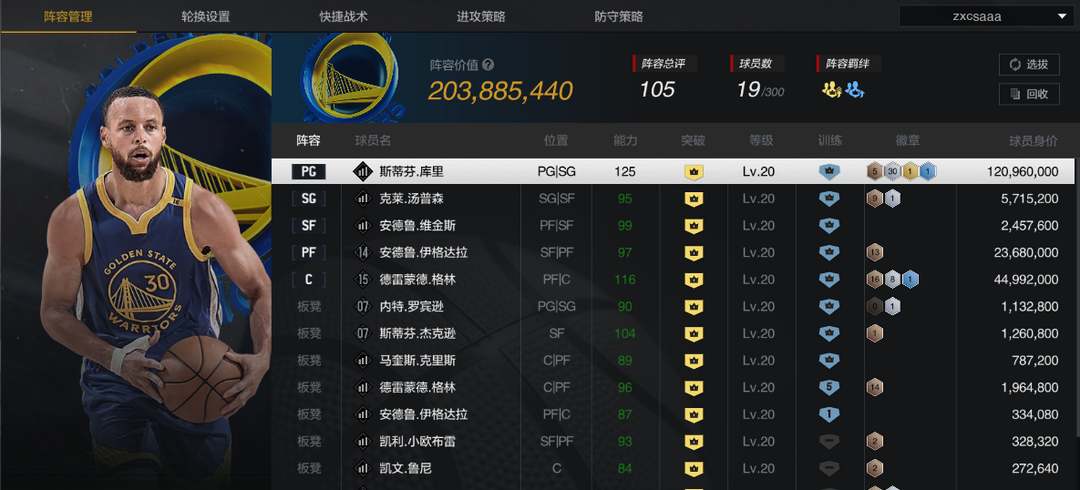This screenshot has width=1080, height=490.
Task: Click the grey 训练 icon in 凯利.小欧布雷's row
Action: 829,442
